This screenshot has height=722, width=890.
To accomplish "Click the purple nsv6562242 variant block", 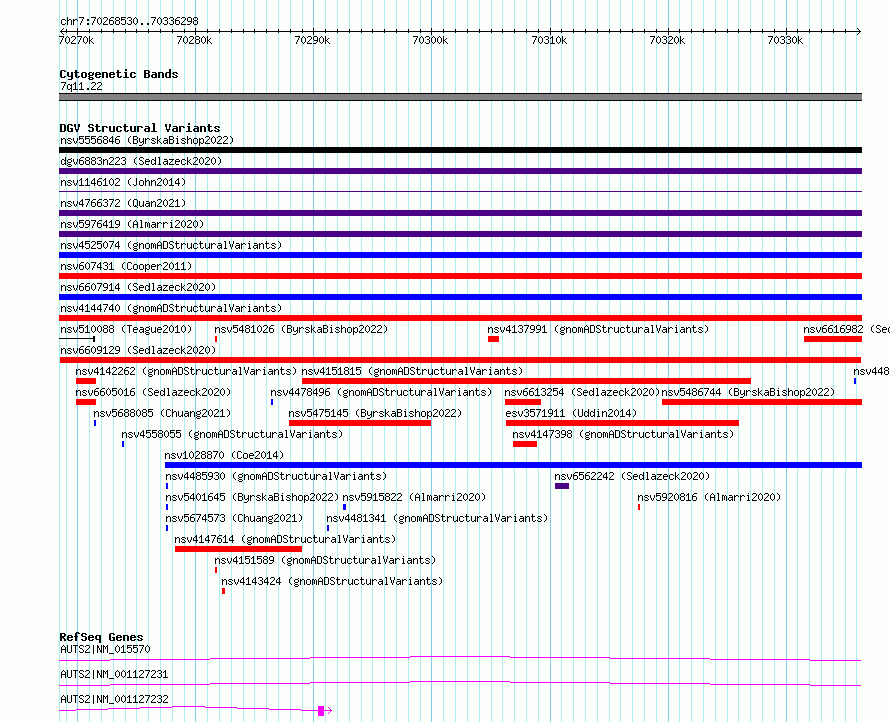I will [x=561, y=486].
